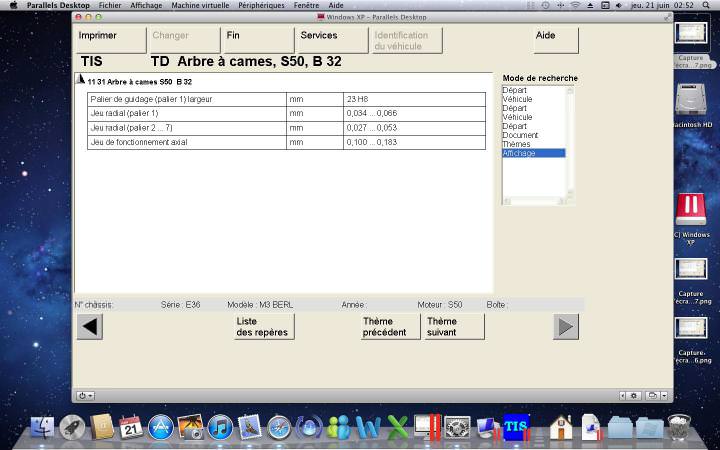Click the Mode de recherche vertical scrollbar

point(570,141)
